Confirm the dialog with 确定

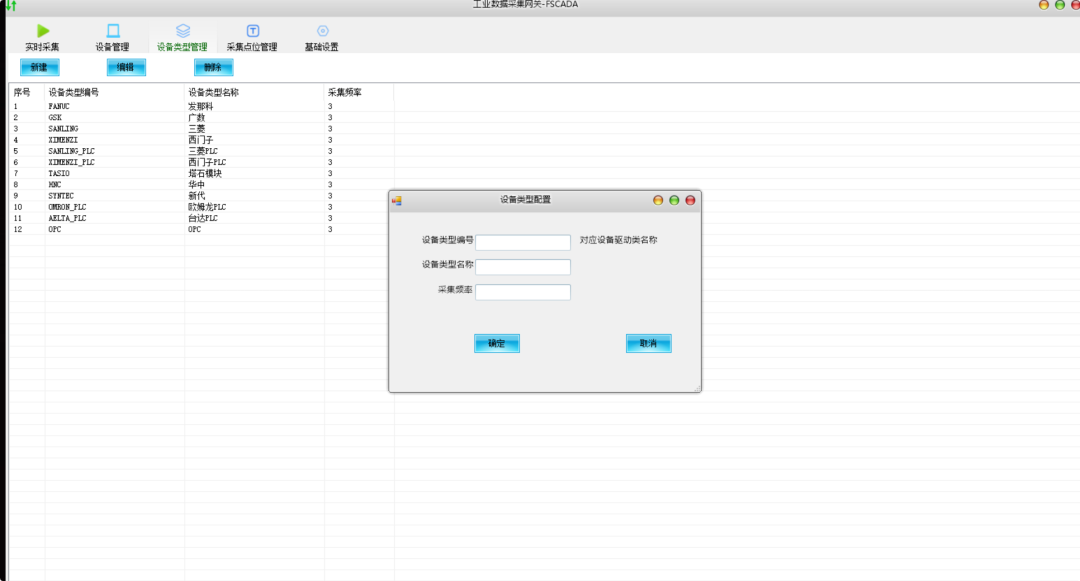click(x=495, y=343)
